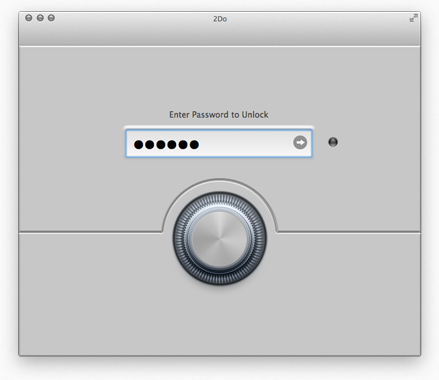Click the status indicator light beside the field
Image resolution: width=439 pixels, height=380 pixels.
point(333,142)
